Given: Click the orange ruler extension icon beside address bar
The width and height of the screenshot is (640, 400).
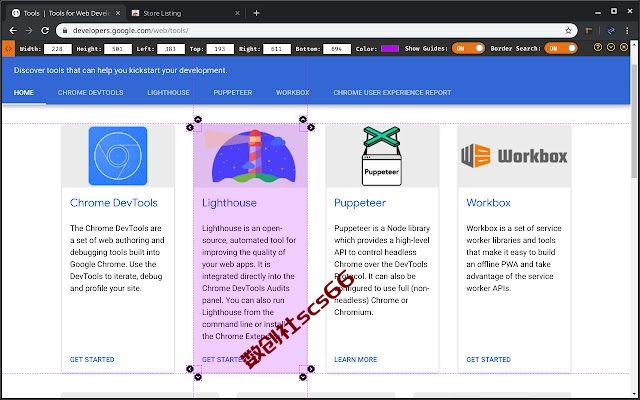Looking at the screenshot, I should 589,31.
